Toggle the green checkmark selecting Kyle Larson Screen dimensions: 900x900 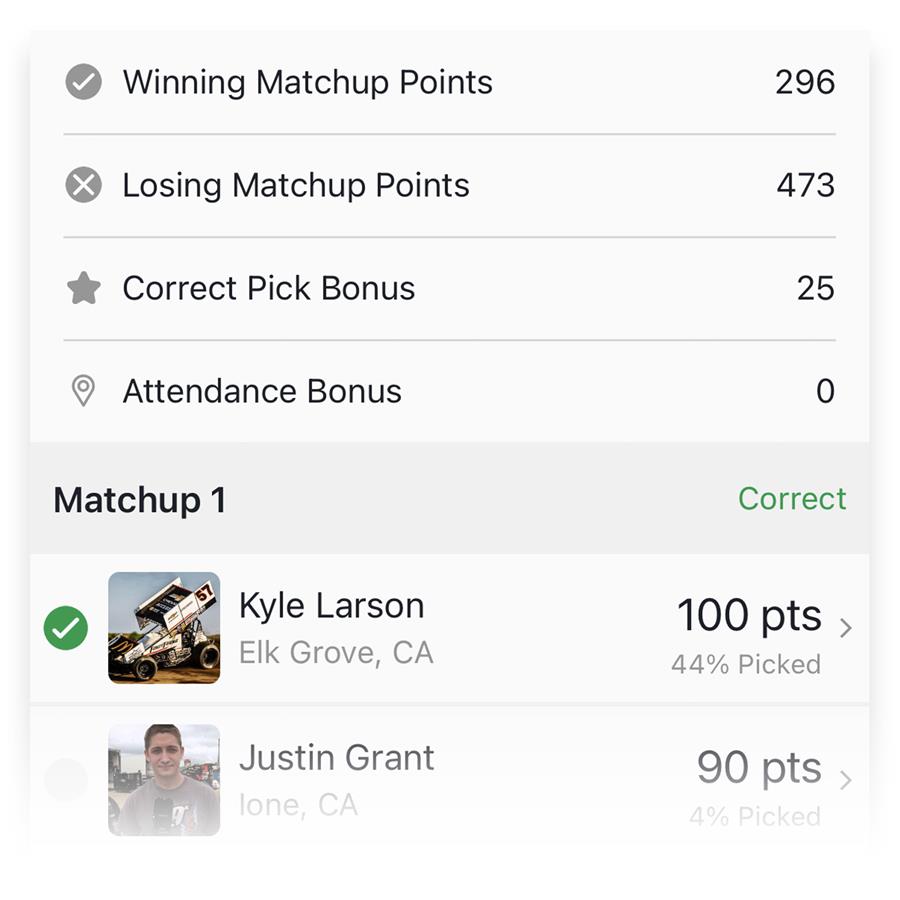coord(66,628)
